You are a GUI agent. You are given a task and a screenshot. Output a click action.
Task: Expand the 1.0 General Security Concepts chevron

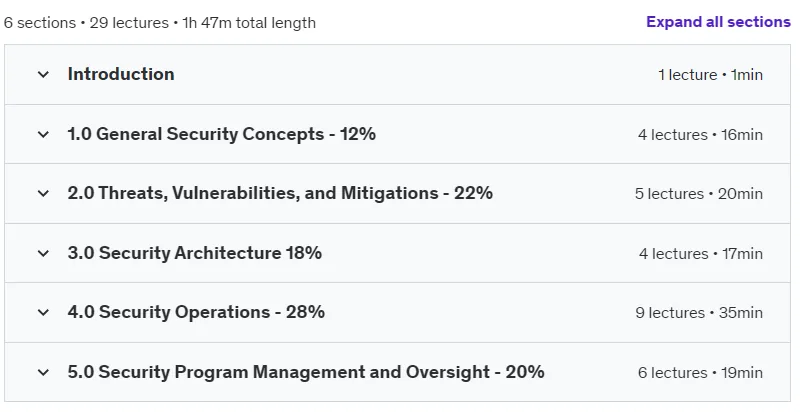(43, 134)
